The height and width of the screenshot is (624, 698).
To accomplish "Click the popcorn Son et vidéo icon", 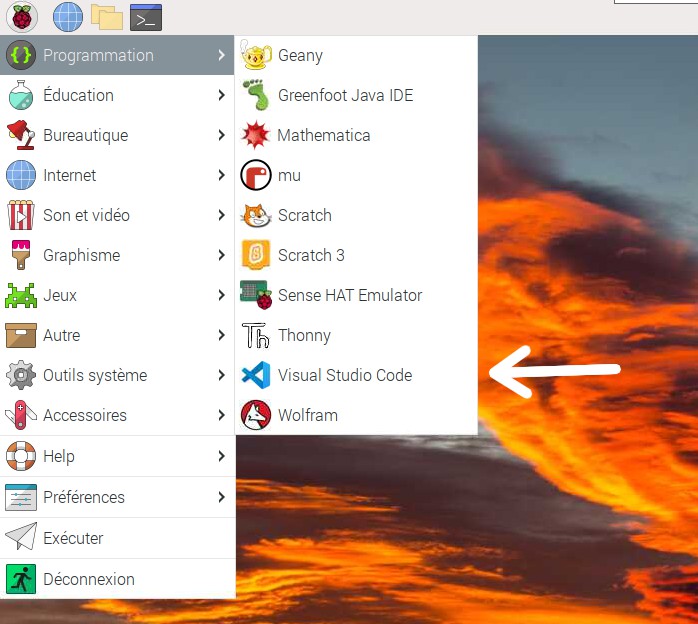I will point(21,215).
